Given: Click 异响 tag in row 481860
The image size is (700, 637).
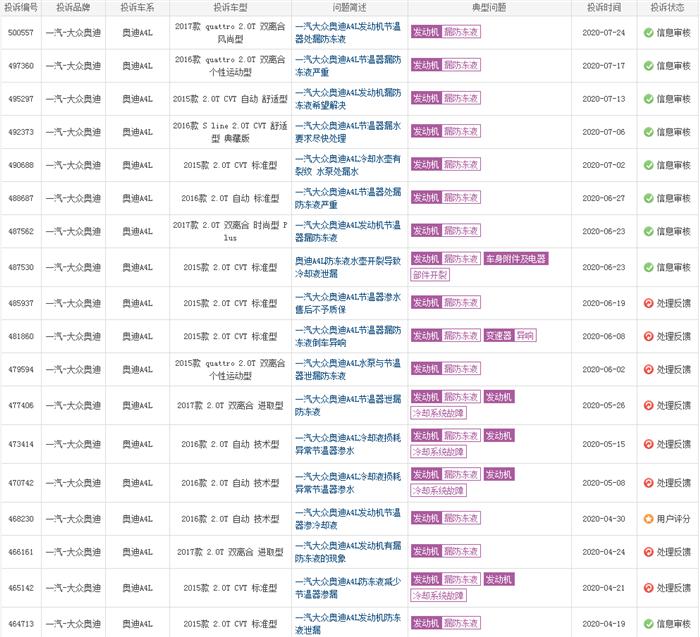Looking at the screenshot, I should click(525, 335).
